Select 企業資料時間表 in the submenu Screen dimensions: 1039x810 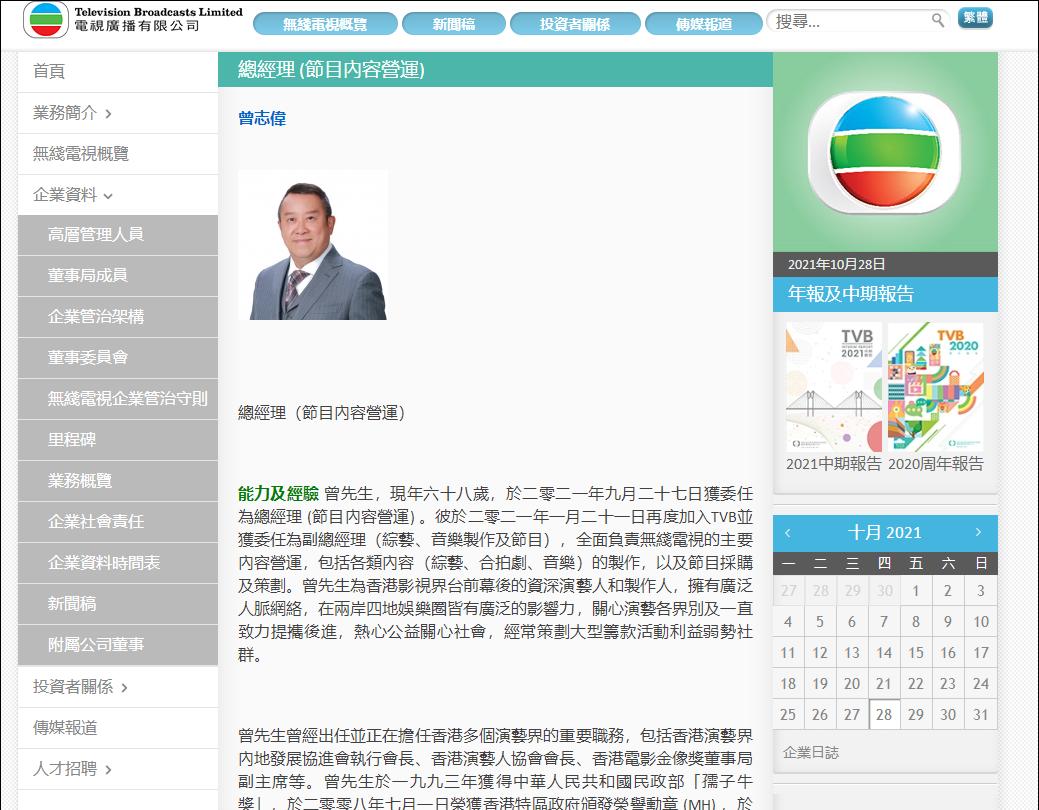(118, 563)
